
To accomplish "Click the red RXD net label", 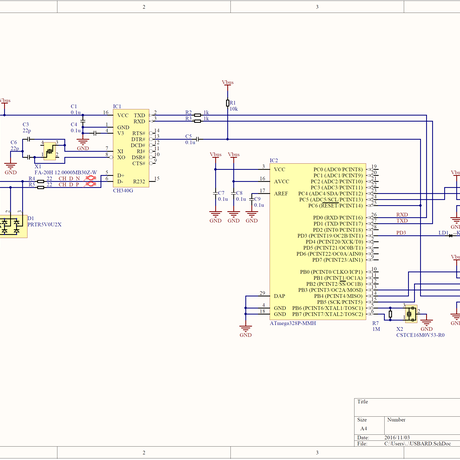I will click(x=402, y=215).
